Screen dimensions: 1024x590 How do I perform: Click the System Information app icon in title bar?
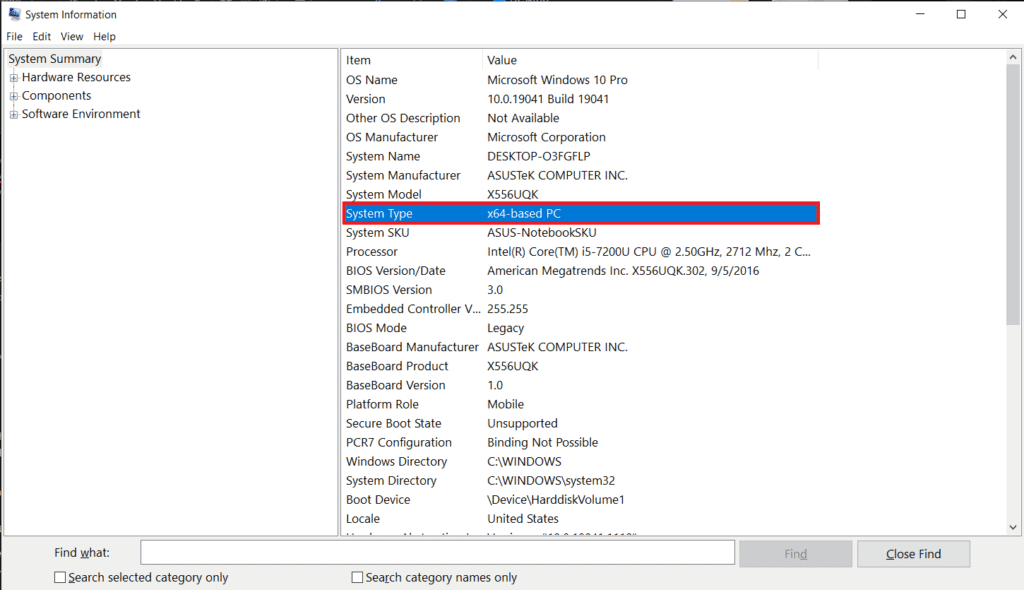click(14, 14)
